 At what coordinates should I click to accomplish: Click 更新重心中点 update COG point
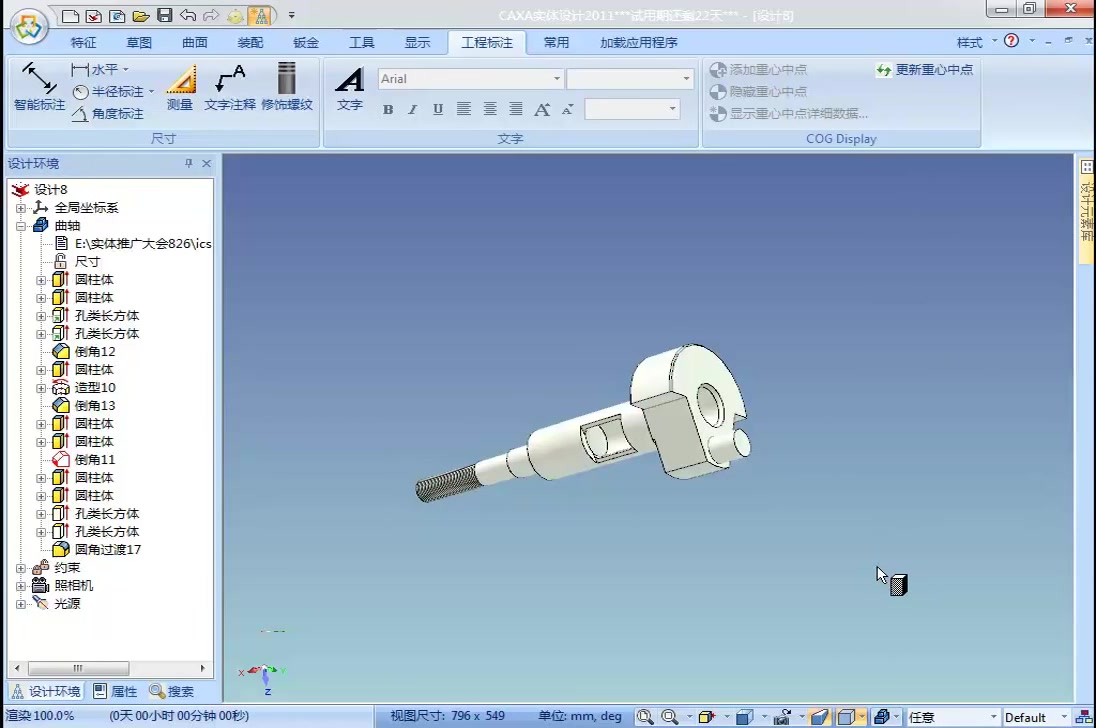[924, 70]
